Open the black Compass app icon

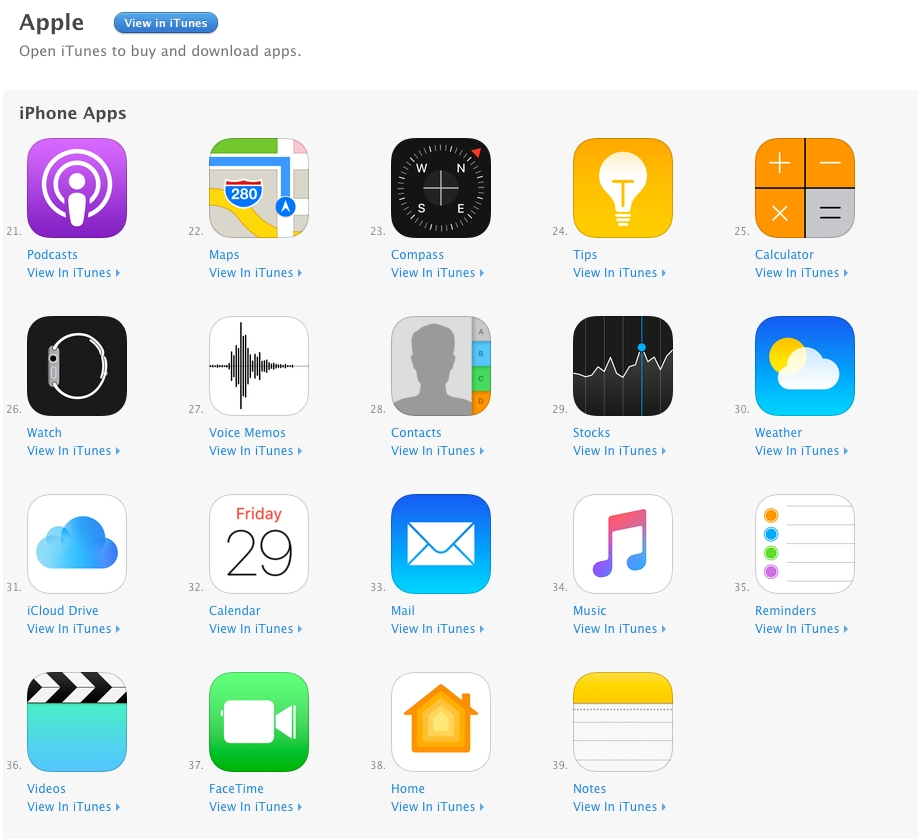coord(441,188)
